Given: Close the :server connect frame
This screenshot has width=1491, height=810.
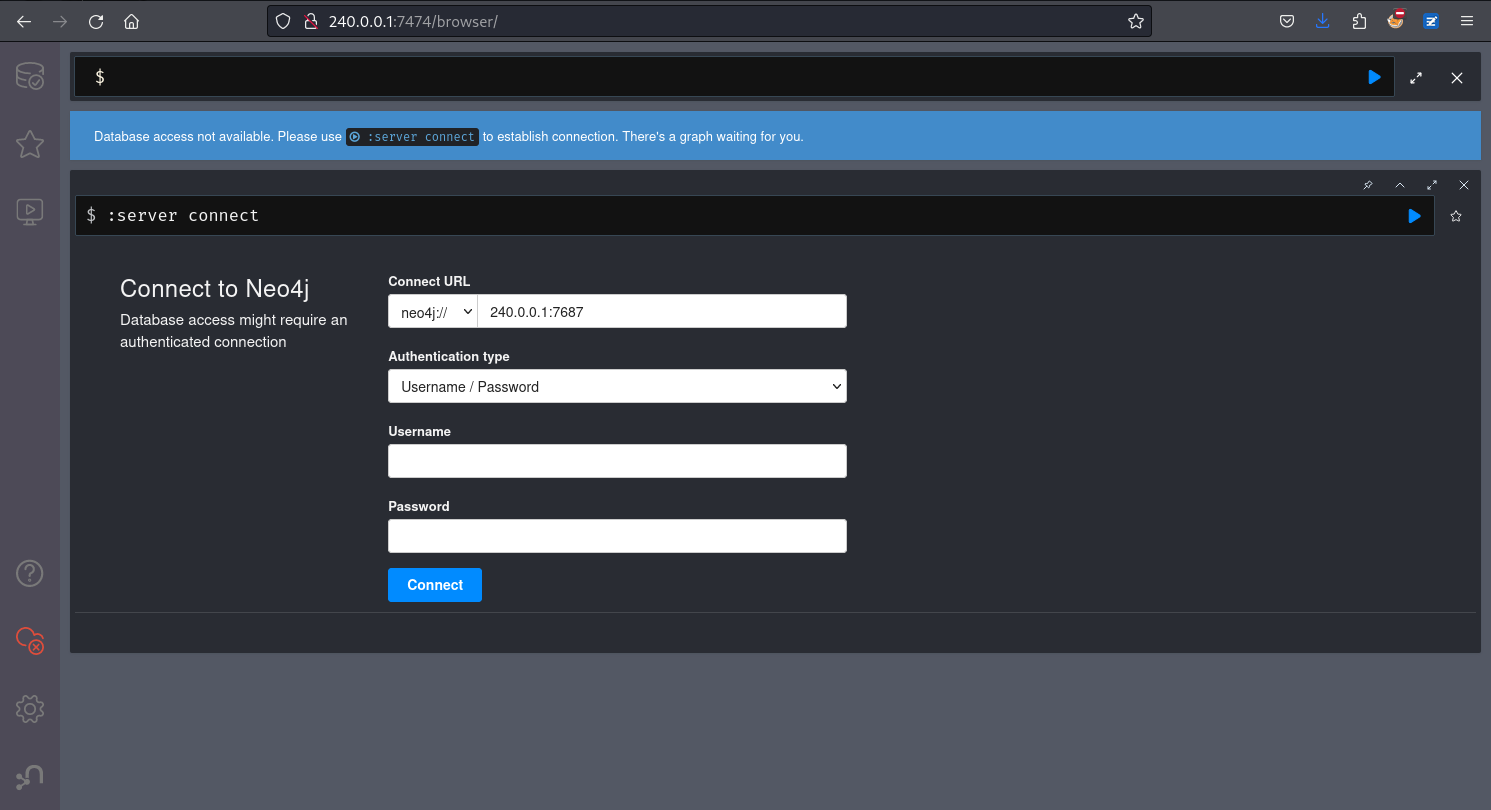Looking at the screenshot, I should click(x=1464, y=185).
